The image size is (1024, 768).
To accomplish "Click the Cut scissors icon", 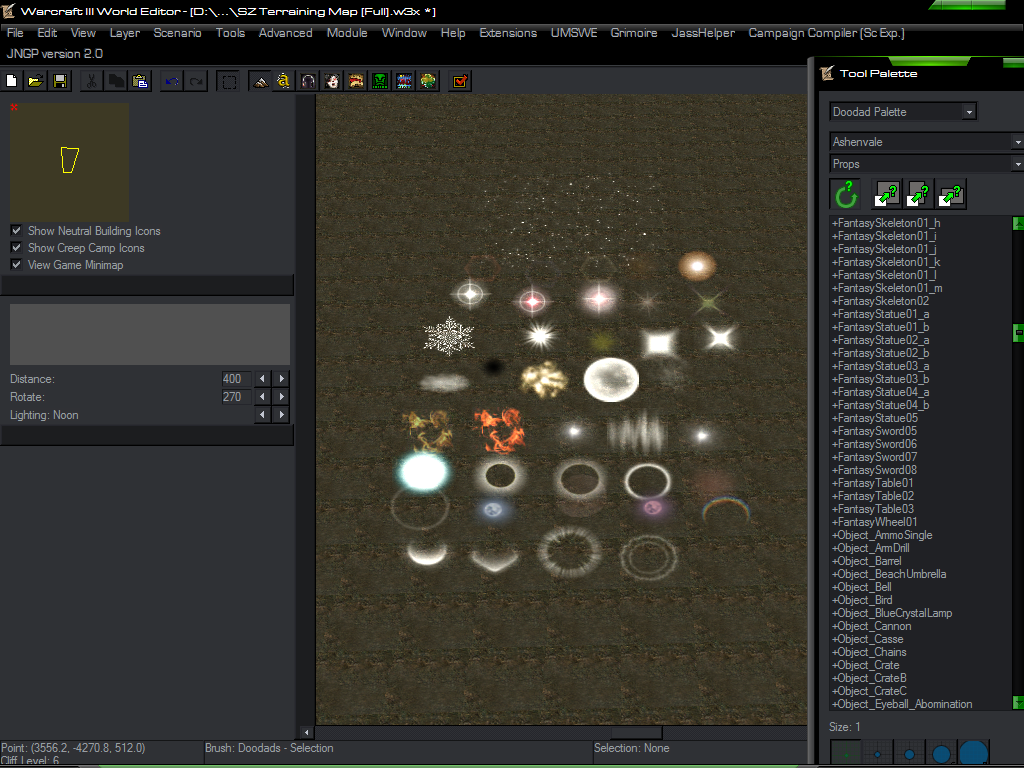I will pyautogui.click(x=91, y=81).
